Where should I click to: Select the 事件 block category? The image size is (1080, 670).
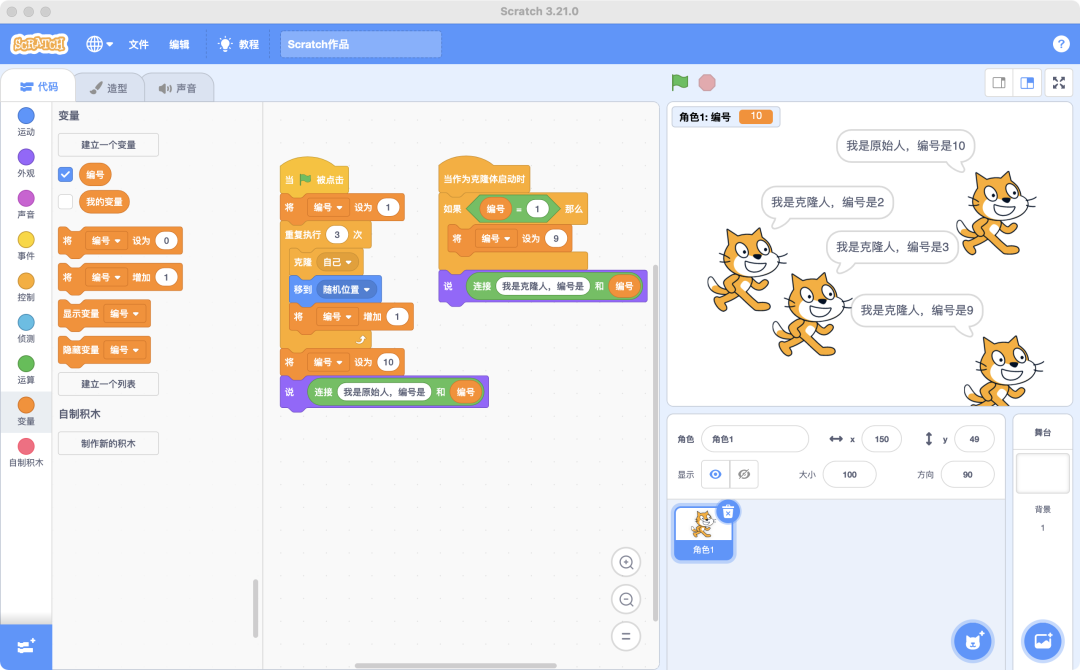26,245
